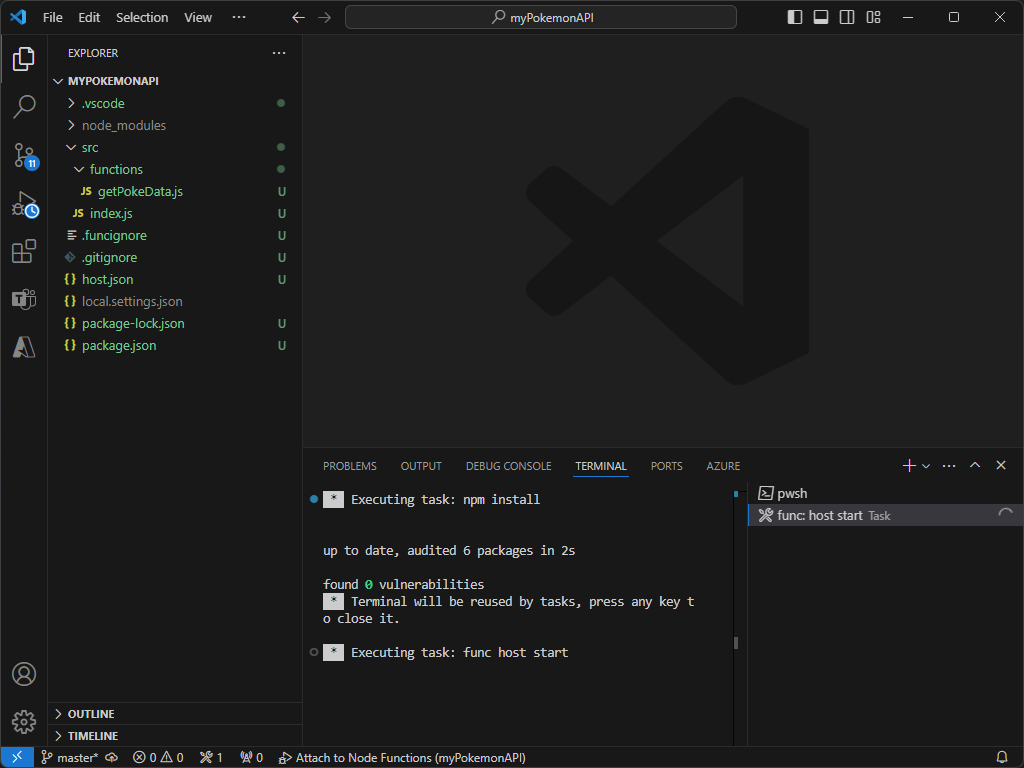
Task: Open the Azure view in activity bar
Action: coord(24,347)
